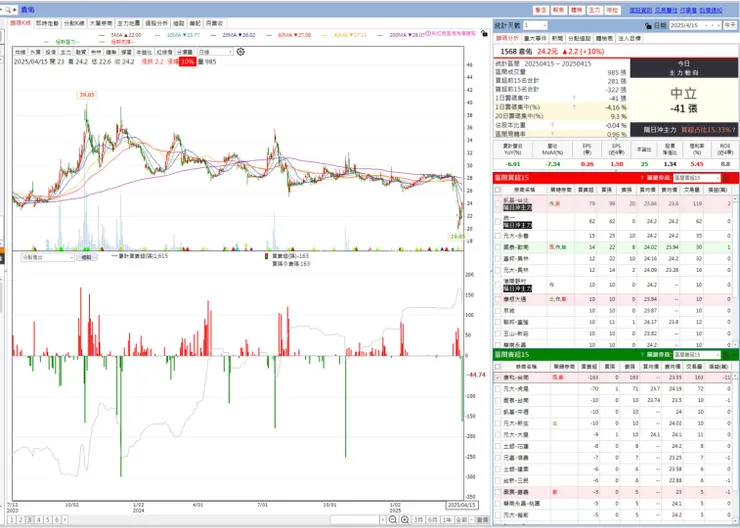Tick checkbox for broker 國泰-敦南
Screen dimensions: 740x528
(x=497, y=247)
